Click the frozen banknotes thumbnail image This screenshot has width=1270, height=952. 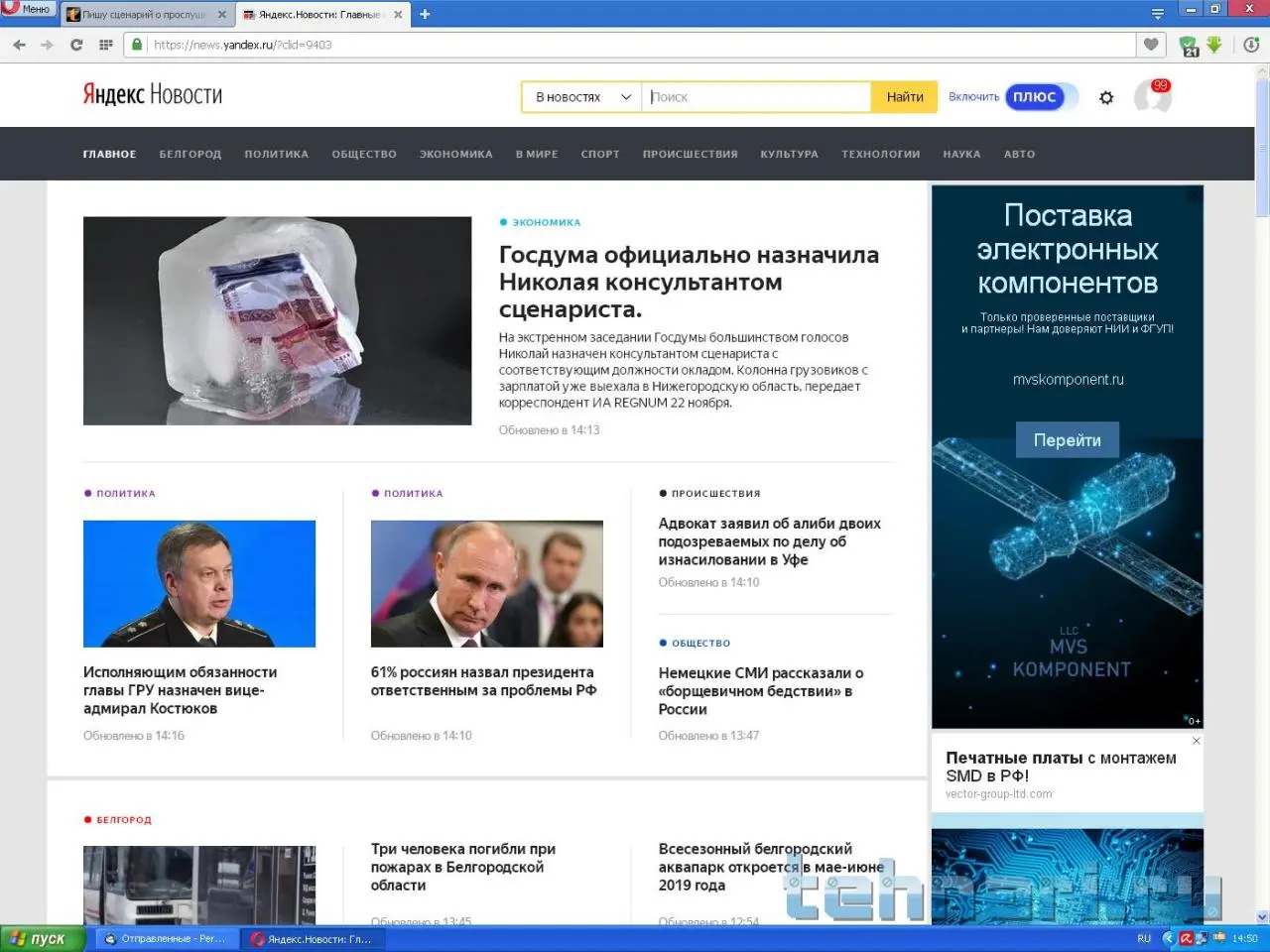[x=277, y=320]
